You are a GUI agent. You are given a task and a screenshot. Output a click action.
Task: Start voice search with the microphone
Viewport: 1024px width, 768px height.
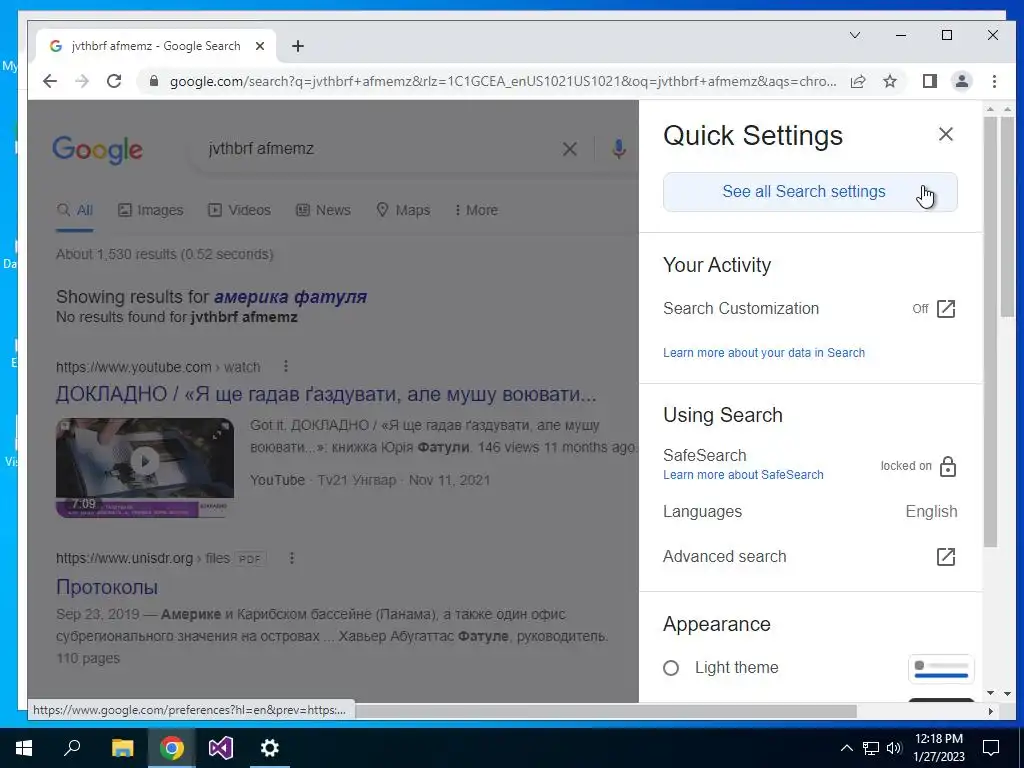(x=618, y=149)
